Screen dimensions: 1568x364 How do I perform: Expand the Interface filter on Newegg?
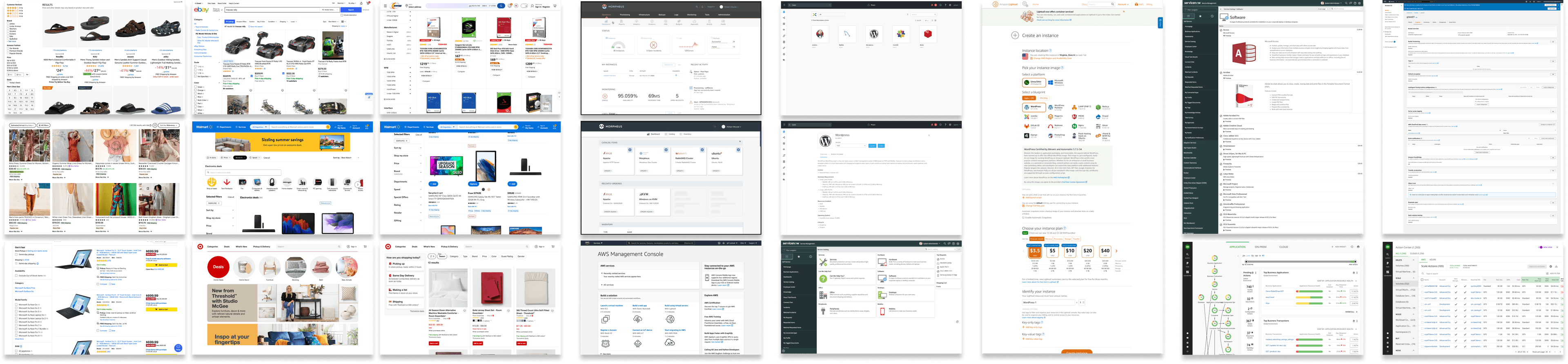tap(398, 108)
